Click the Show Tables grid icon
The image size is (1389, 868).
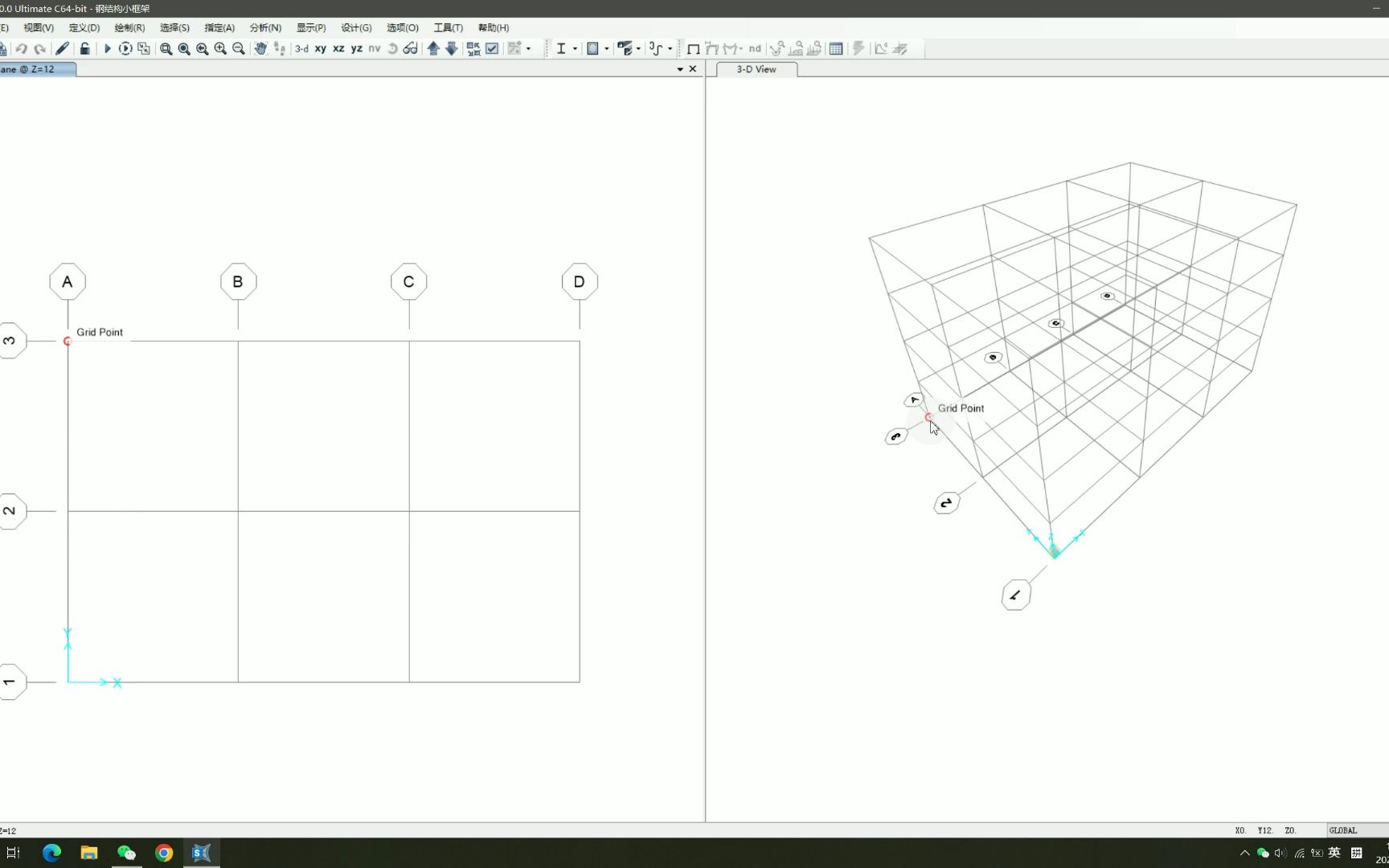point(836,49)
